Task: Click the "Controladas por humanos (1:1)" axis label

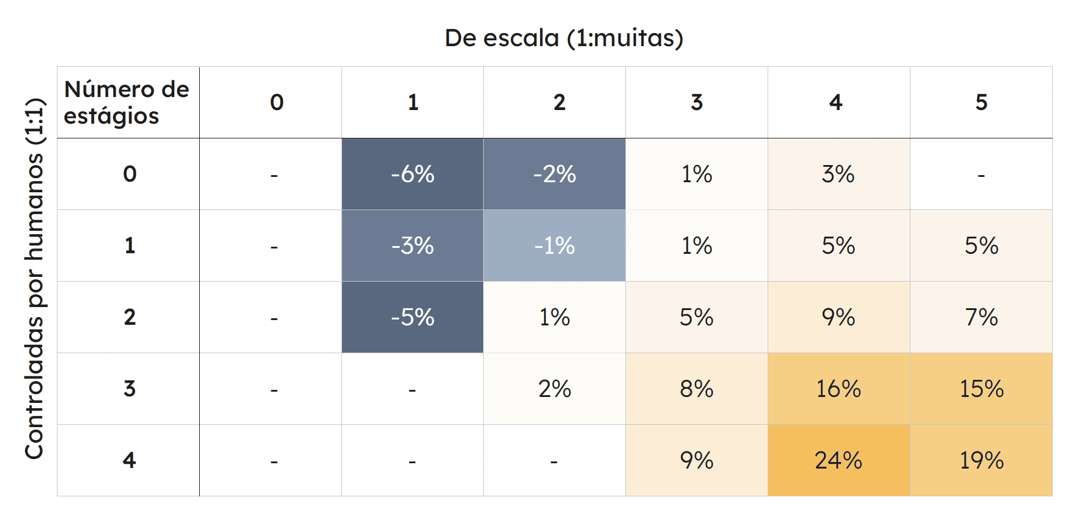Action: [x=35, y=278]
